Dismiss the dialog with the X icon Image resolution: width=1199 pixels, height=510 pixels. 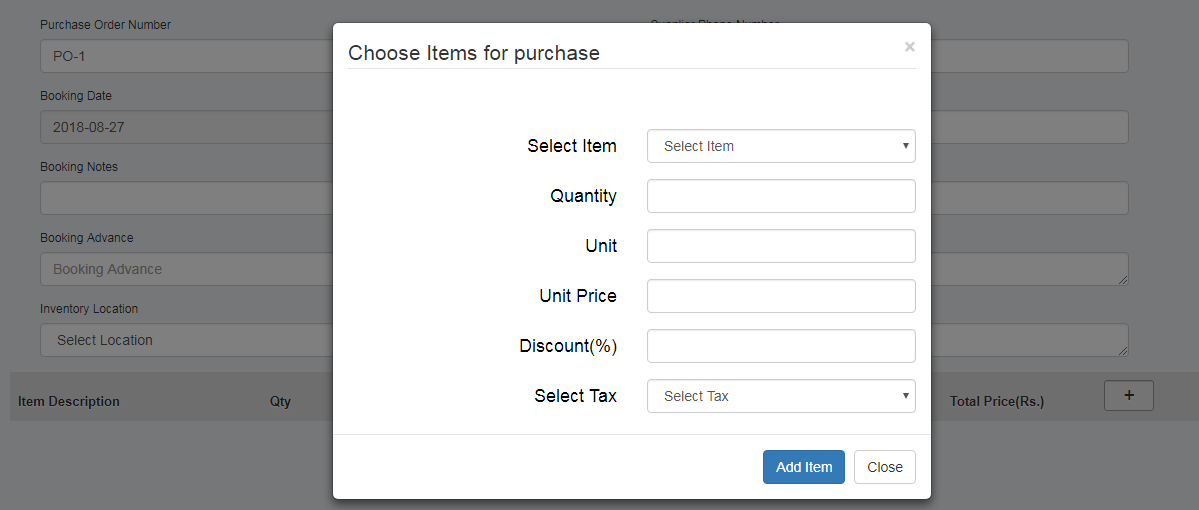click(909, 46)
